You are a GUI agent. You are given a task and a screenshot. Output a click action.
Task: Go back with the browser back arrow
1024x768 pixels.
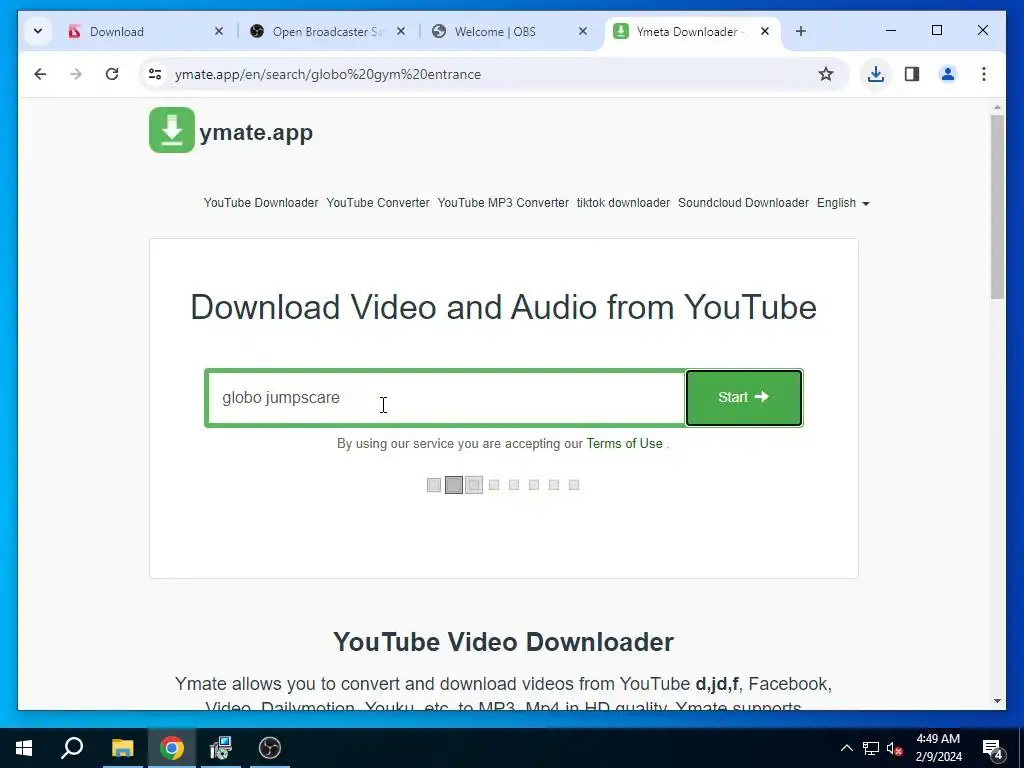40,74
